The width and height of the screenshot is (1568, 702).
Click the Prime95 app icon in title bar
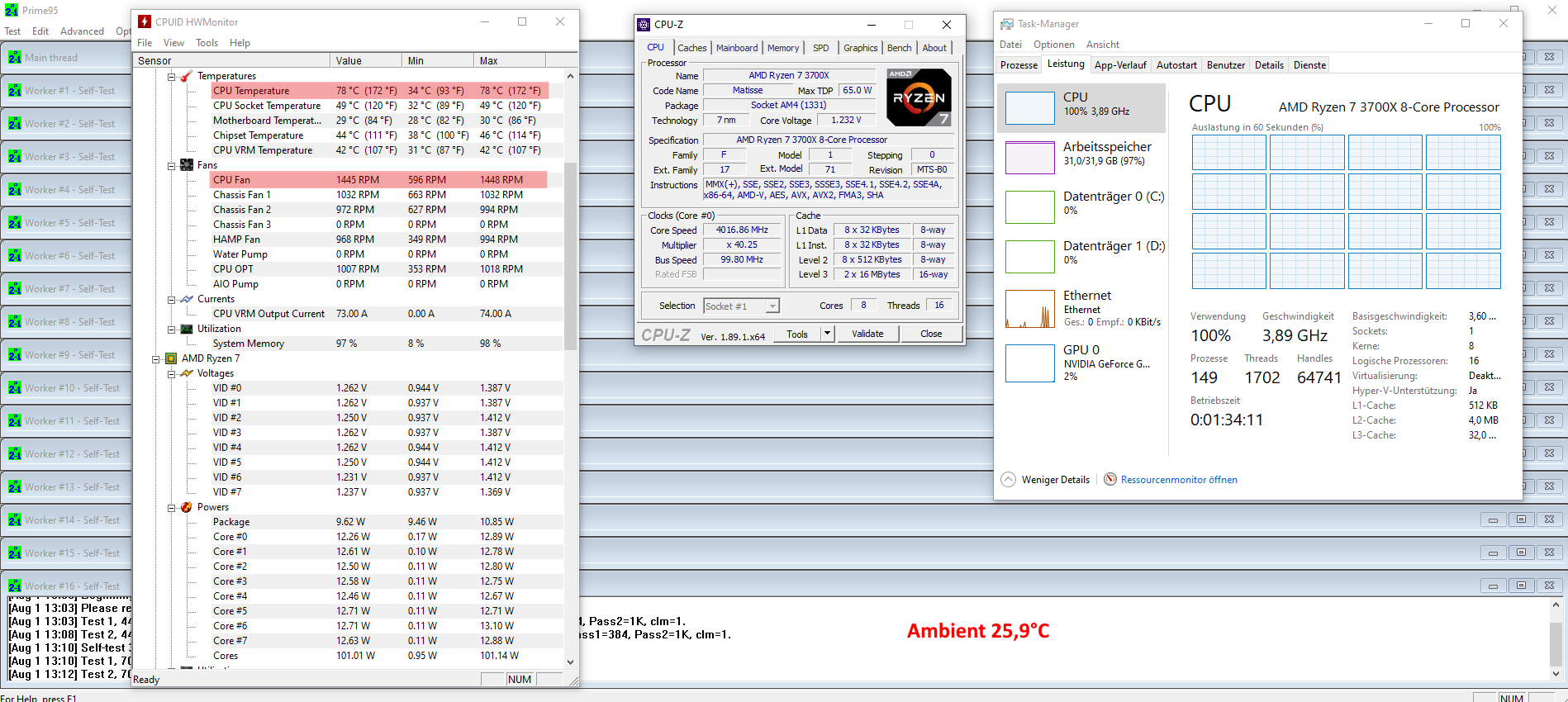[x=12, y=10]
